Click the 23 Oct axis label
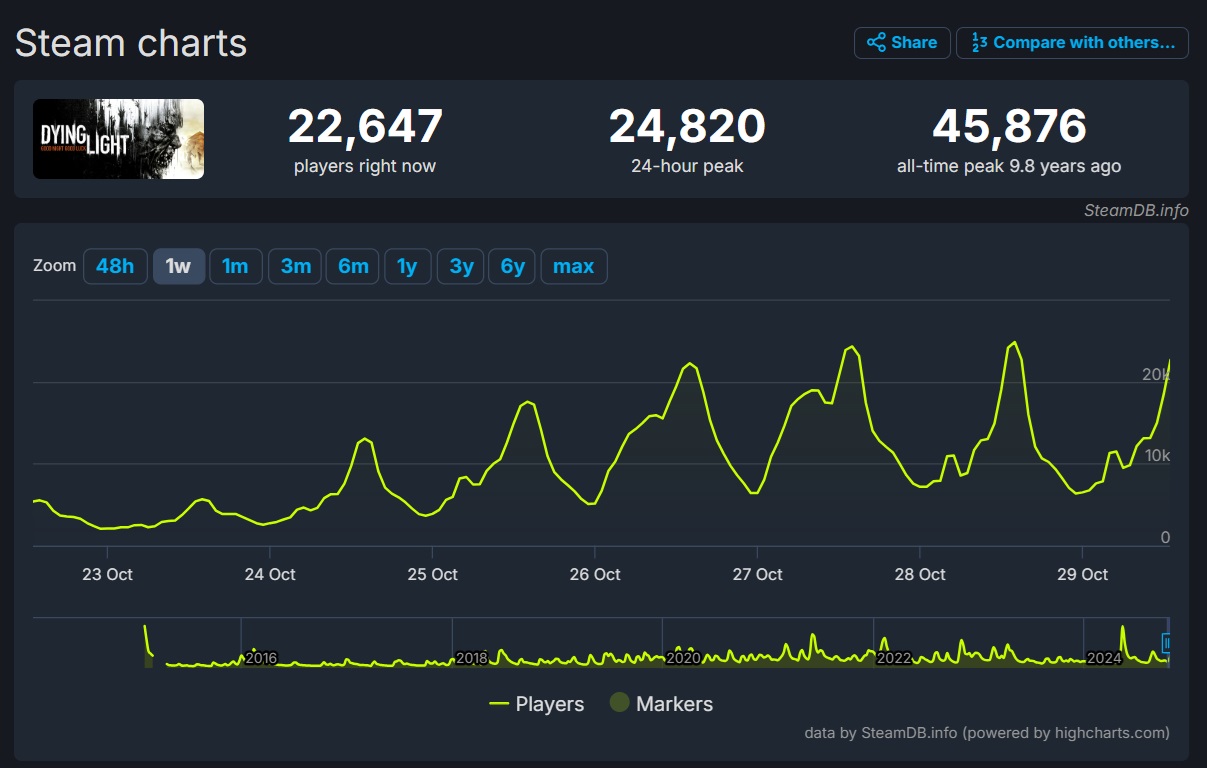The height and width of the screenshot is (768, 1207). point(107,574)
